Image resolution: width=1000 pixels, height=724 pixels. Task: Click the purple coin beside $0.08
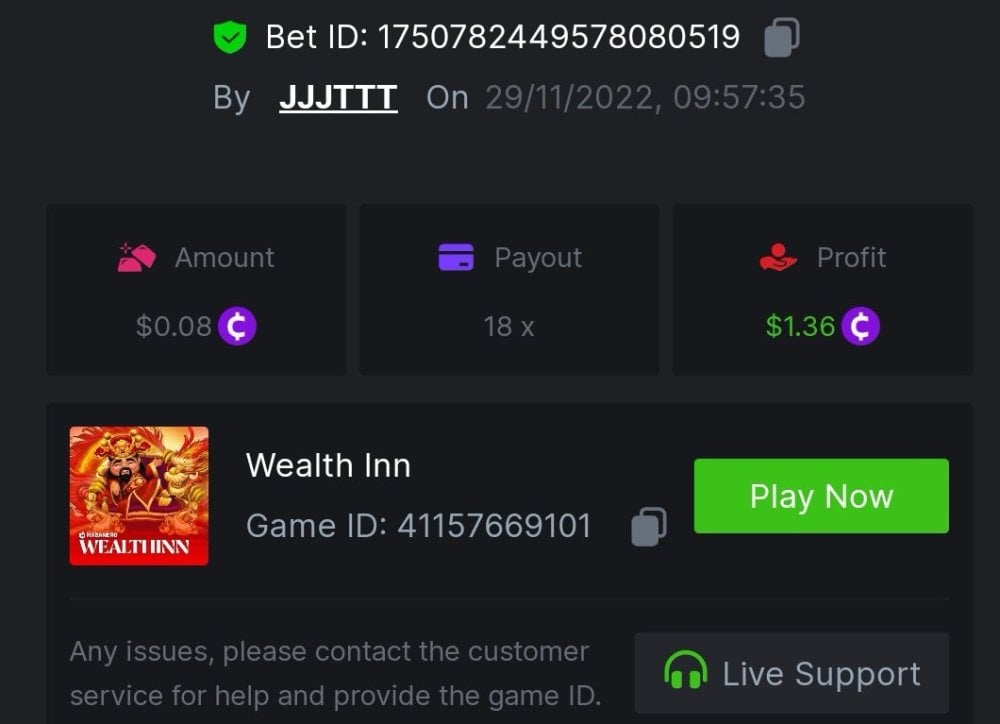[237, 326]
